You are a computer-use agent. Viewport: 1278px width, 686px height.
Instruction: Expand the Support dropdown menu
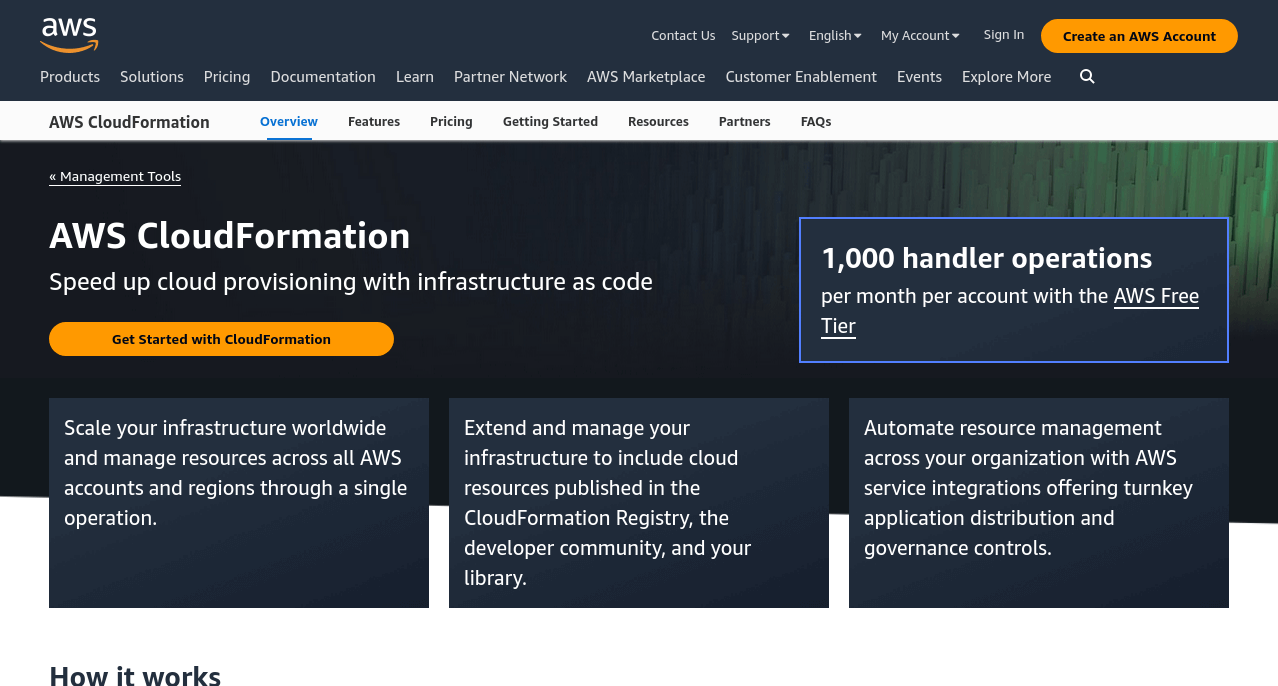coord(759,35)
